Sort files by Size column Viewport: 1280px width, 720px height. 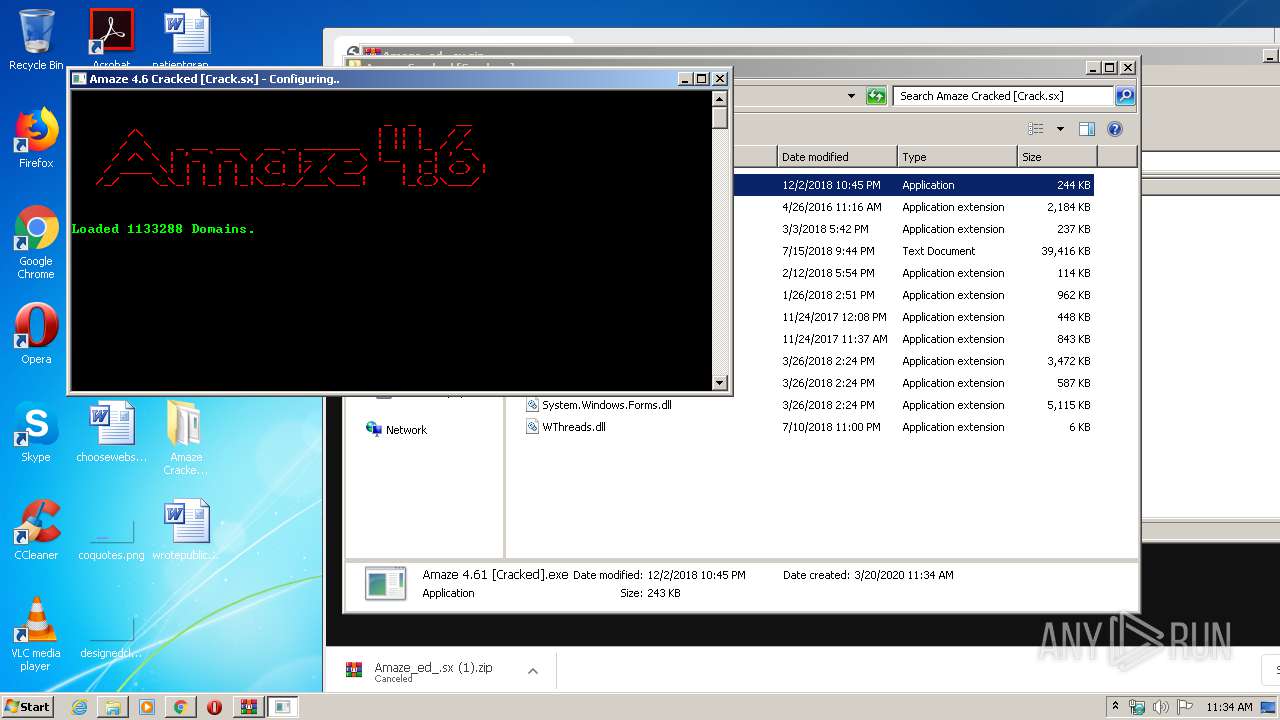pos(1057,157)
